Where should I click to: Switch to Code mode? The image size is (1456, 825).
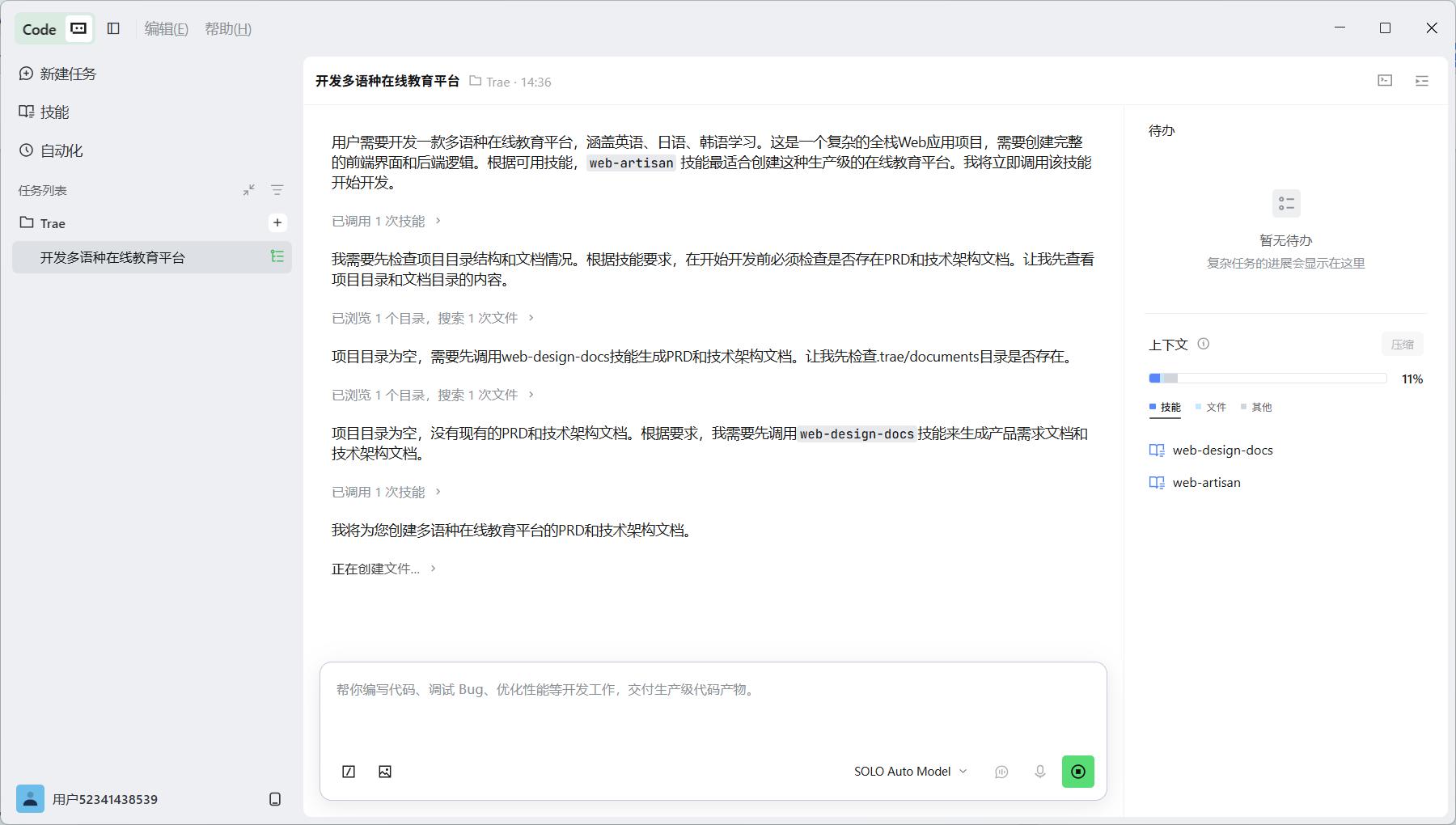39,29
